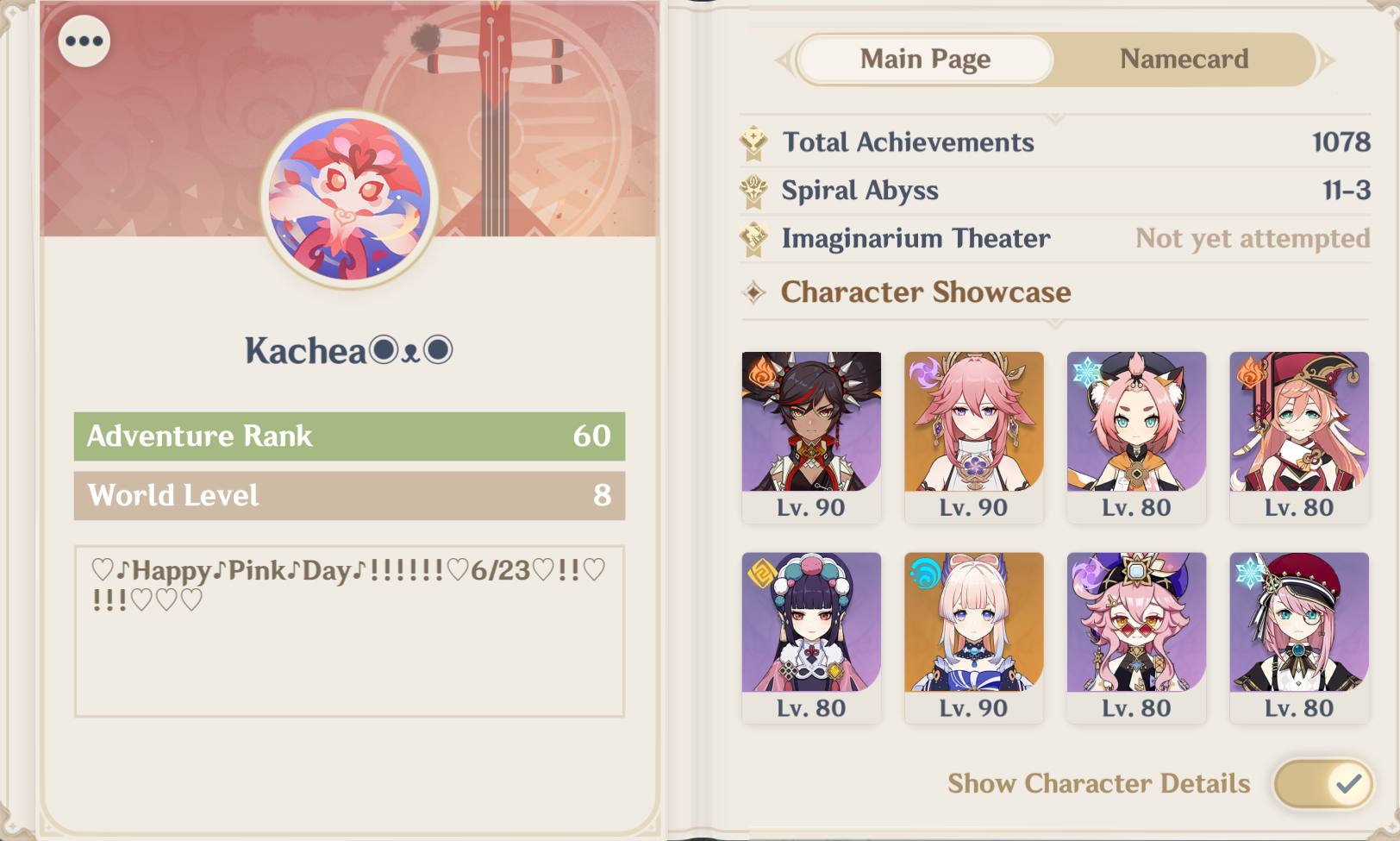
Task: Select the Pyro character with dark spiky hair
Action: tap(811, 437)
